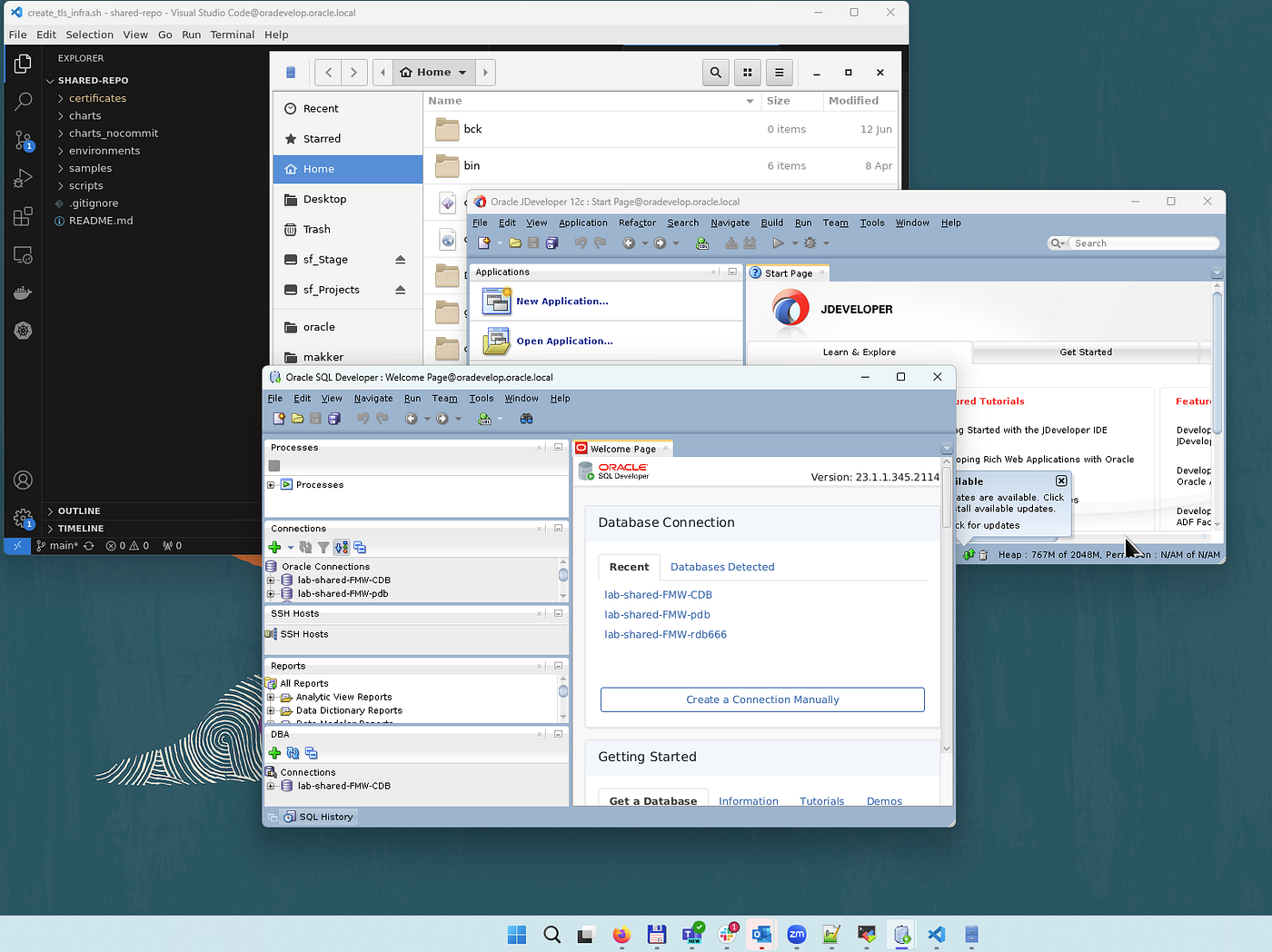Open the Refactor menu in JDeveloper
The image size is (1272, 952).
(x=637, y=223)
